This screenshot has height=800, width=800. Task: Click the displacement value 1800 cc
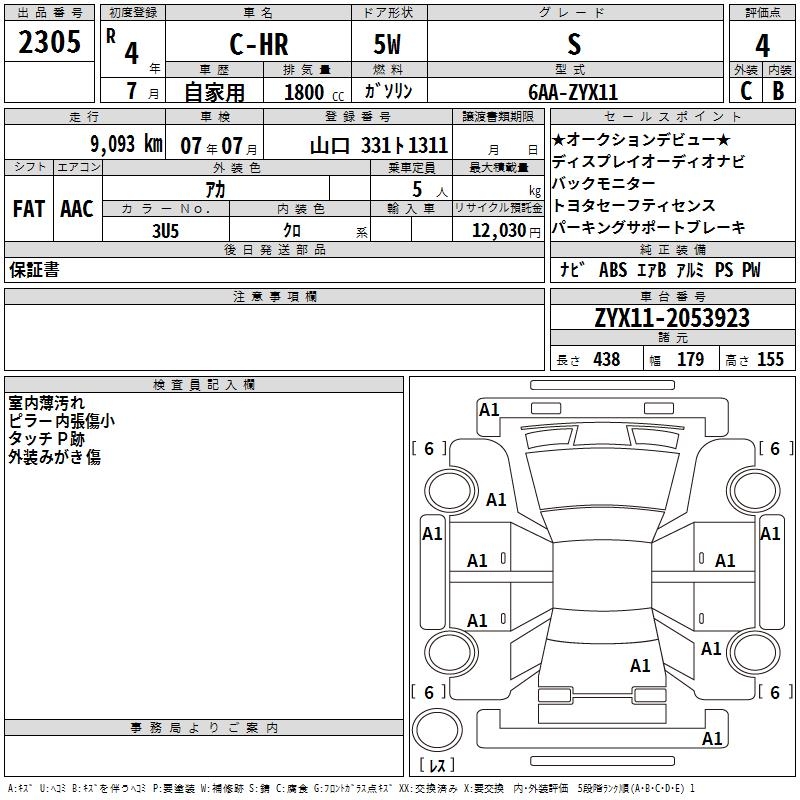[314, 93]
